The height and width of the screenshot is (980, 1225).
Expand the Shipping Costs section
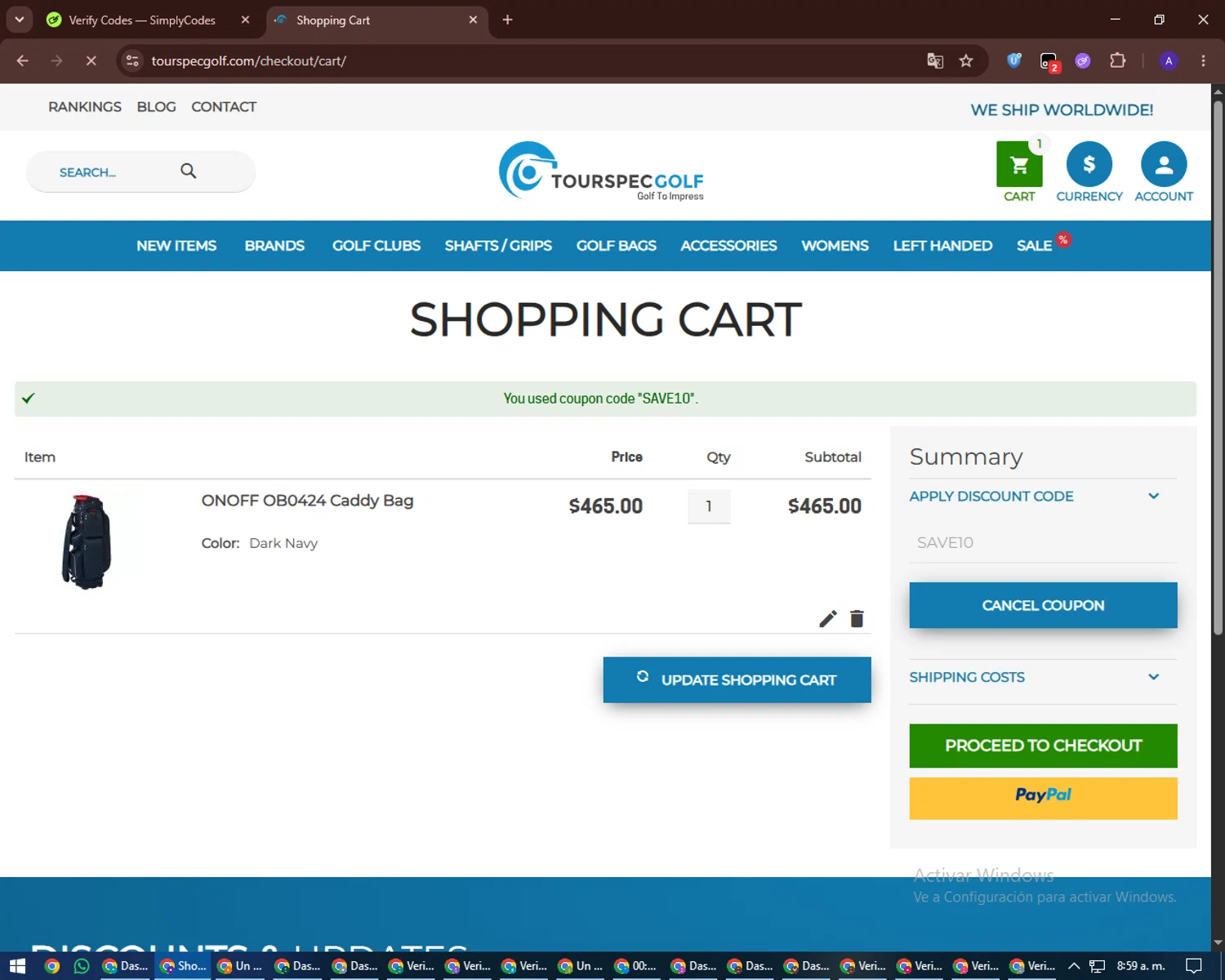point(1043,677)
